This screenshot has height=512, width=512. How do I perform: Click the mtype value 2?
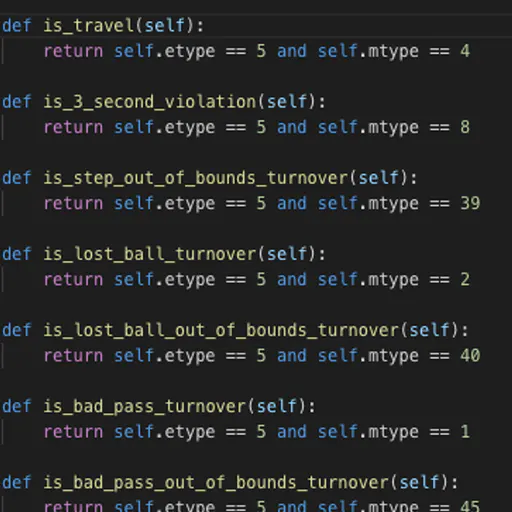(x=465, y=280)
